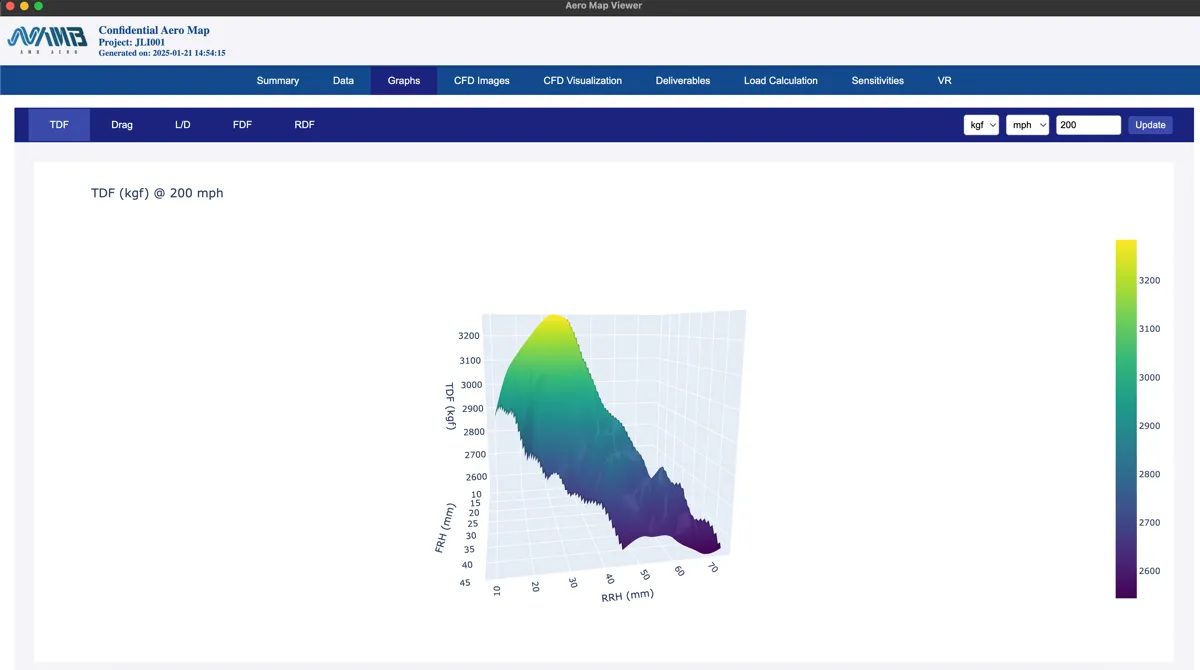Select the Graphs tab
Image resolution: width=1200 pixels, height=670 pixels.
pyautogui.click(x=404, y=81)
